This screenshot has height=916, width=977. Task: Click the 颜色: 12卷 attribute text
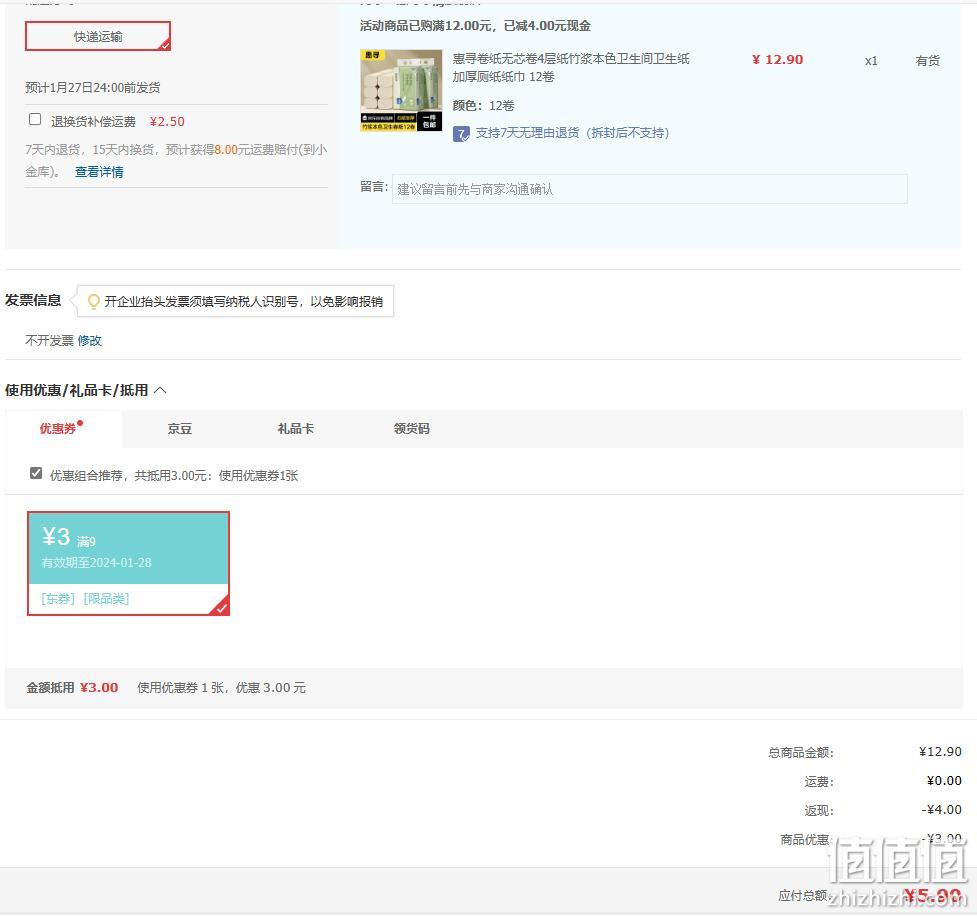[x=484, y=106]
